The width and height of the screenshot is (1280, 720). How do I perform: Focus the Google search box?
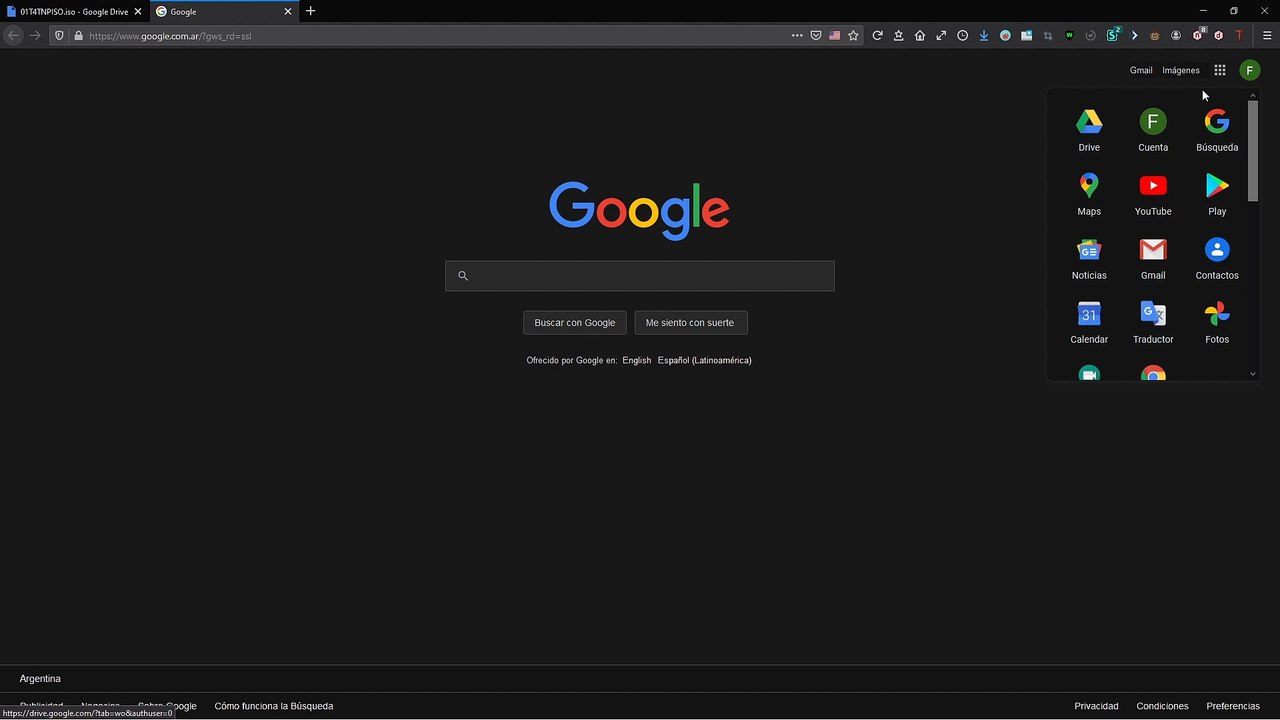click(640, 276)
